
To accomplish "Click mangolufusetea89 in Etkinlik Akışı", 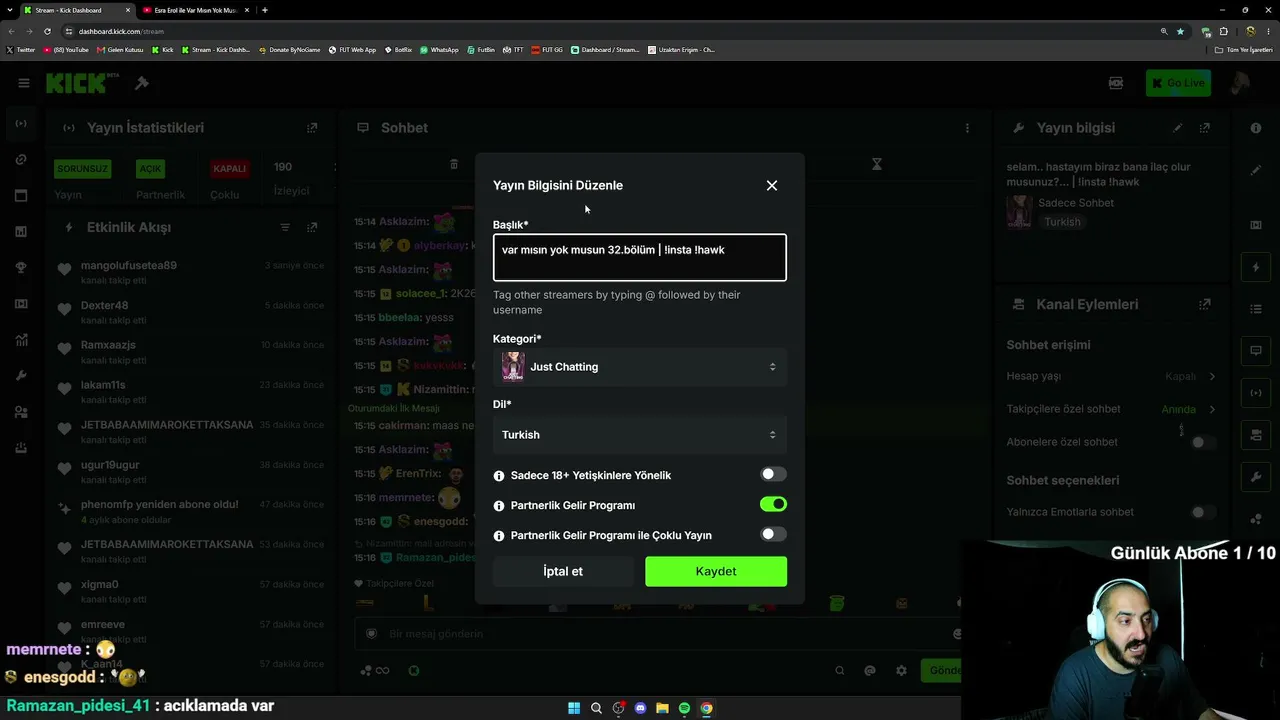I will (129, 265).
